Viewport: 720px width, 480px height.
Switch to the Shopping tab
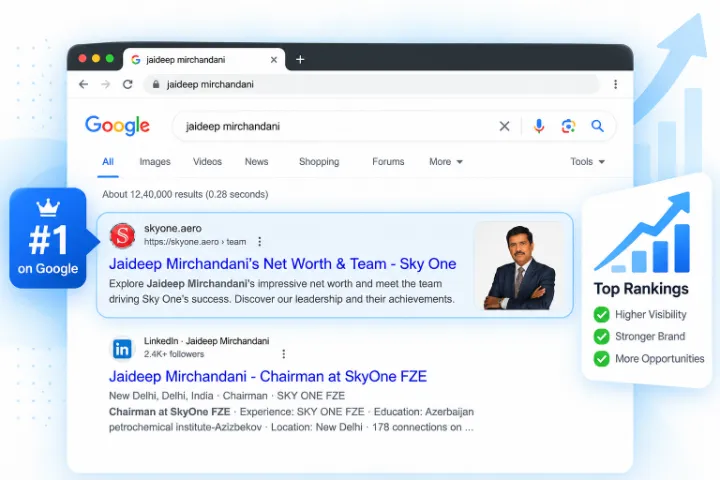point(319,162)
